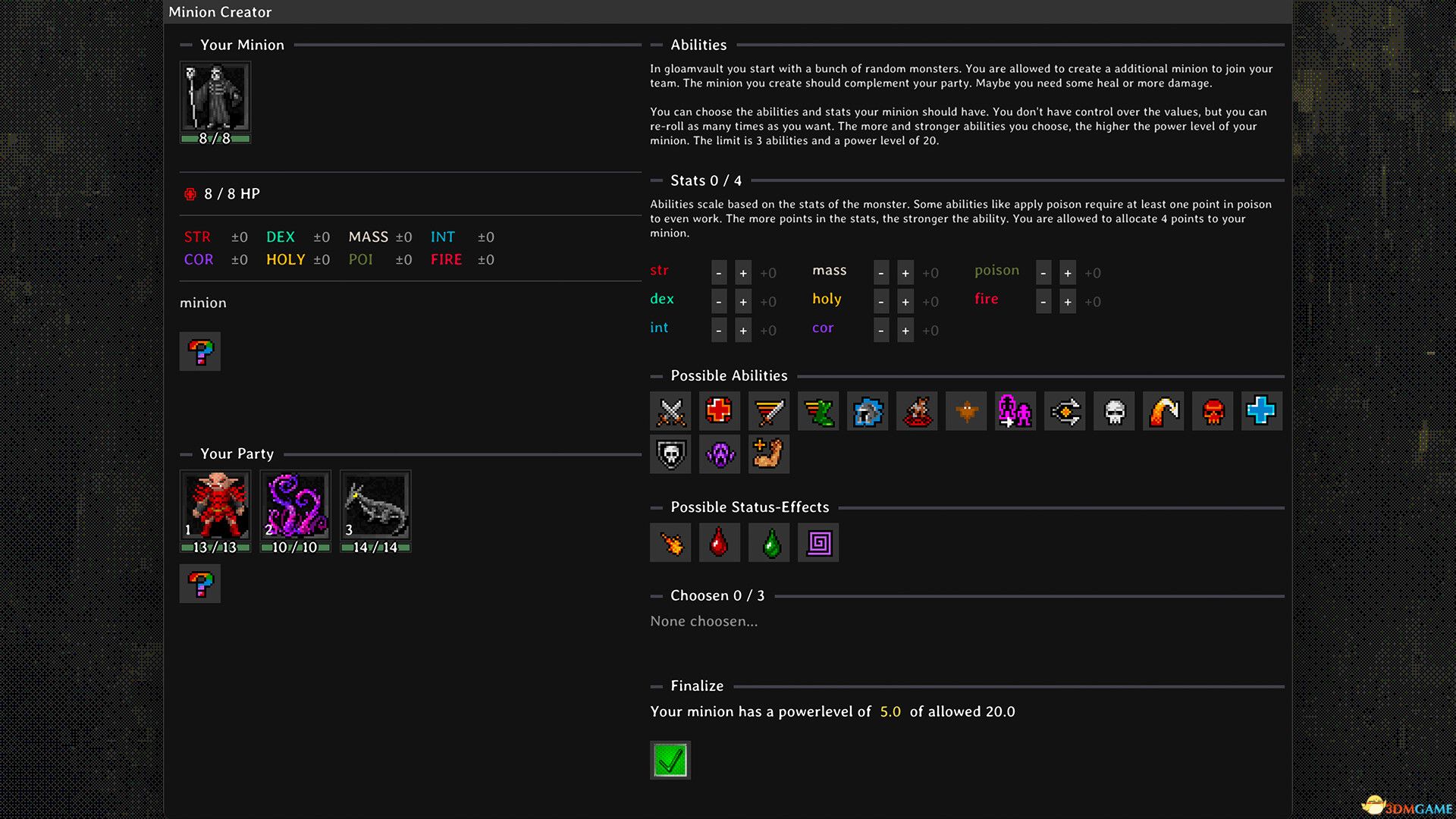Select the purple spiral status effect
The height and width of the screenshot is (819, 1456).
click(x=818, y=543)
